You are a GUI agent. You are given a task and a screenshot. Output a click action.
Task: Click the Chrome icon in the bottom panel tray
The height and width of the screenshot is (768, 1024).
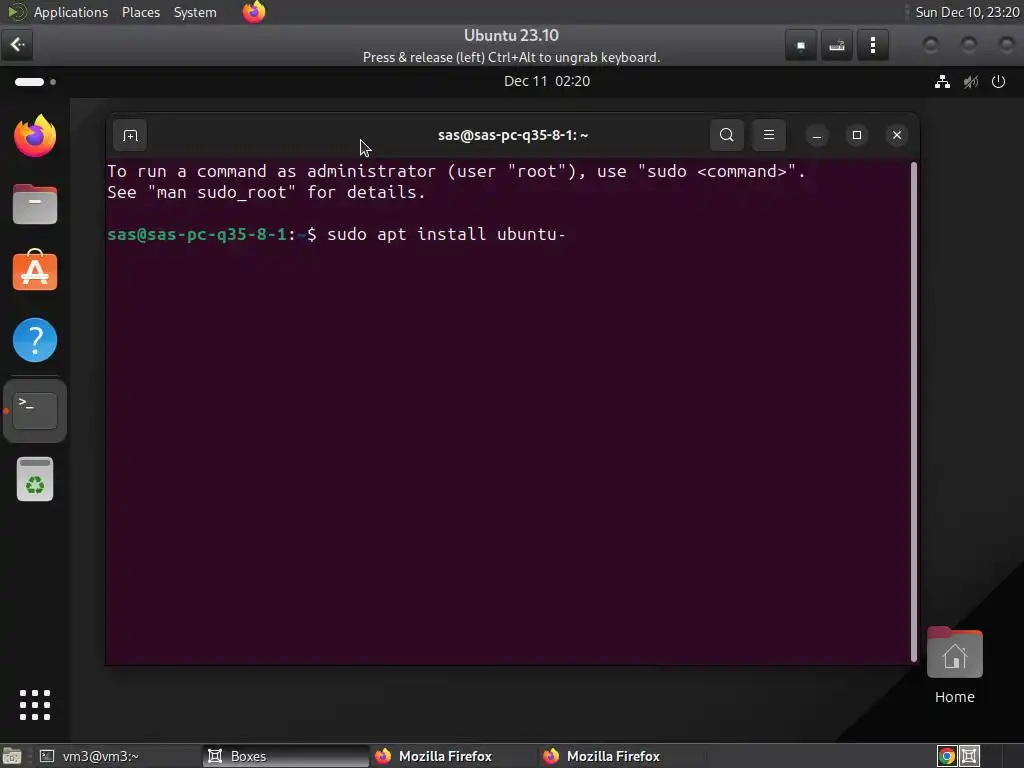(947, 756)
